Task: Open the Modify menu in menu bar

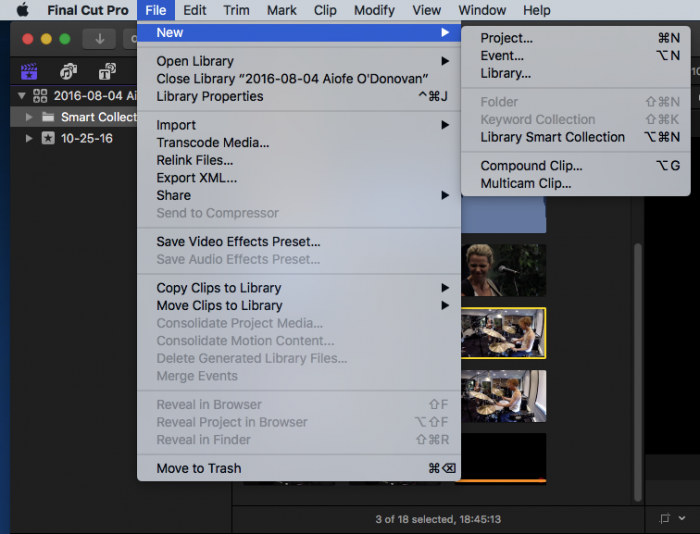Action: [x=374, y=10]
